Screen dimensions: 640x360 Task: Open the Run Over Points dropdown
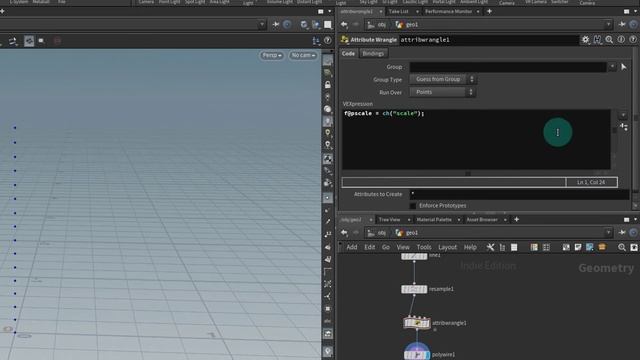(442, 92)
